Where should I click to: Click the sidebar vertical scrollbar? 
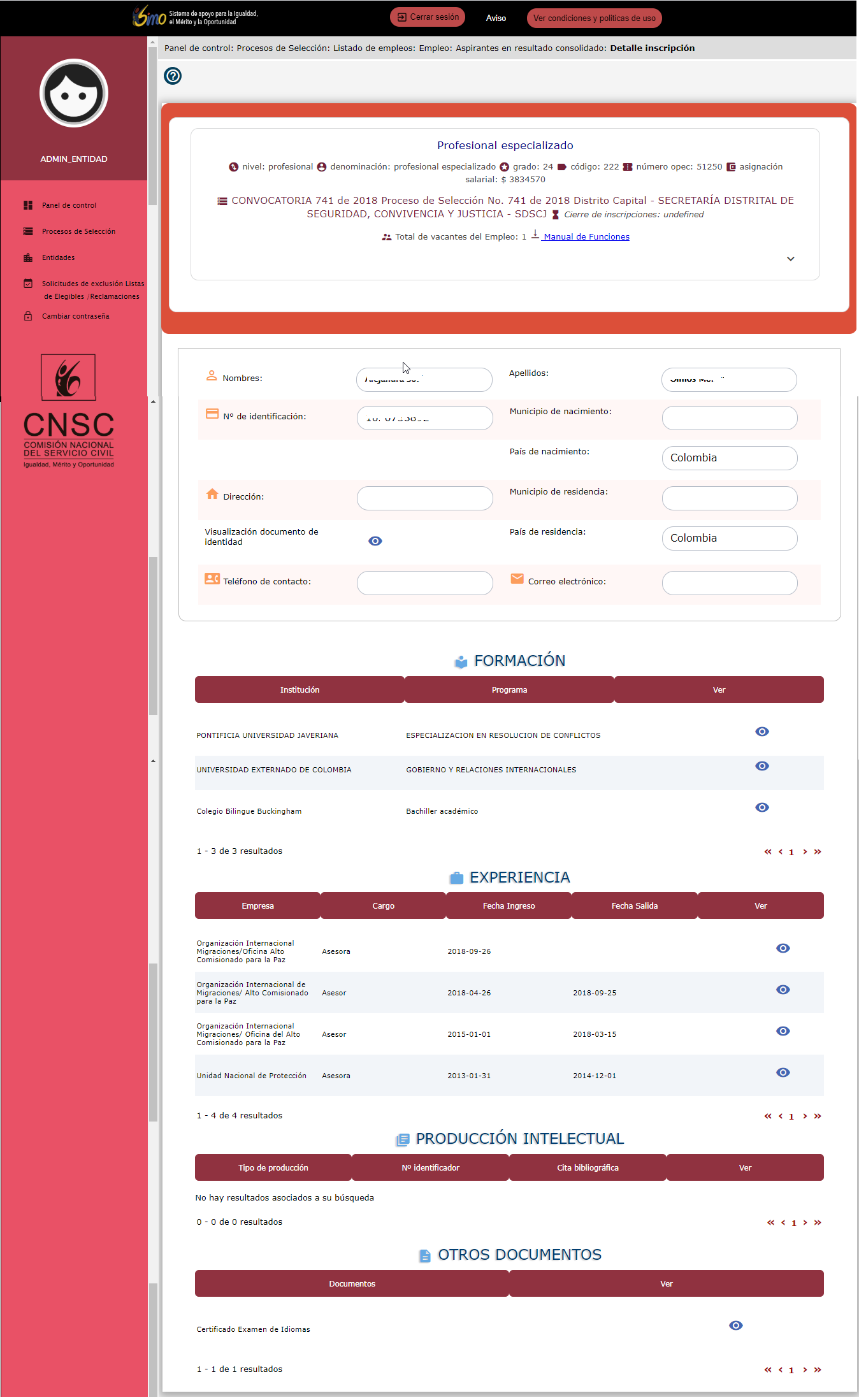coord(152,127)
